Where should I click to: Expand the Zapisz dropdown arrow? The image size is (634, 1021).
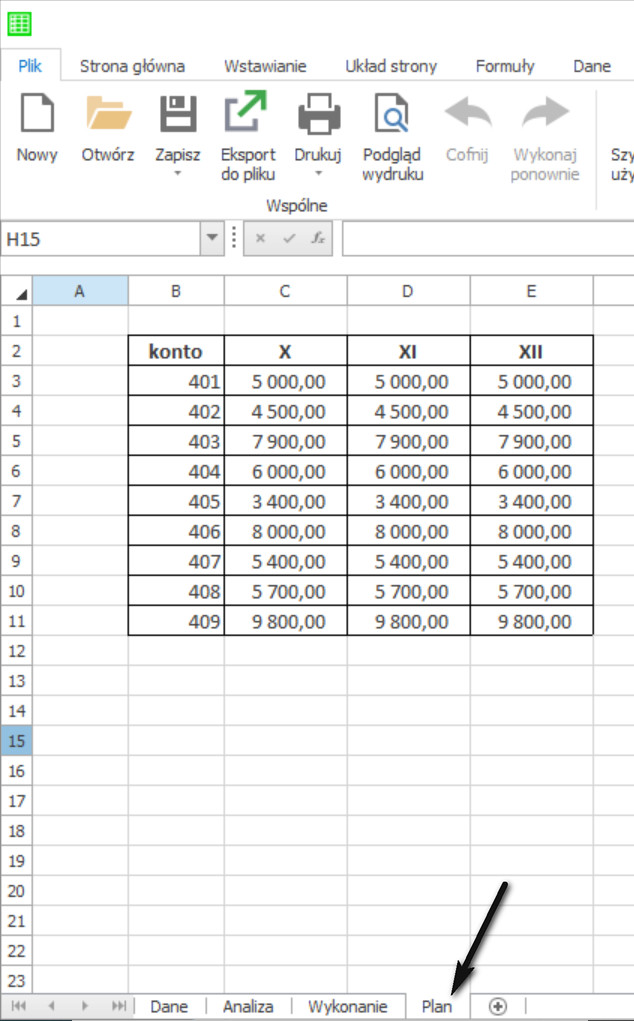pos(178,174)
